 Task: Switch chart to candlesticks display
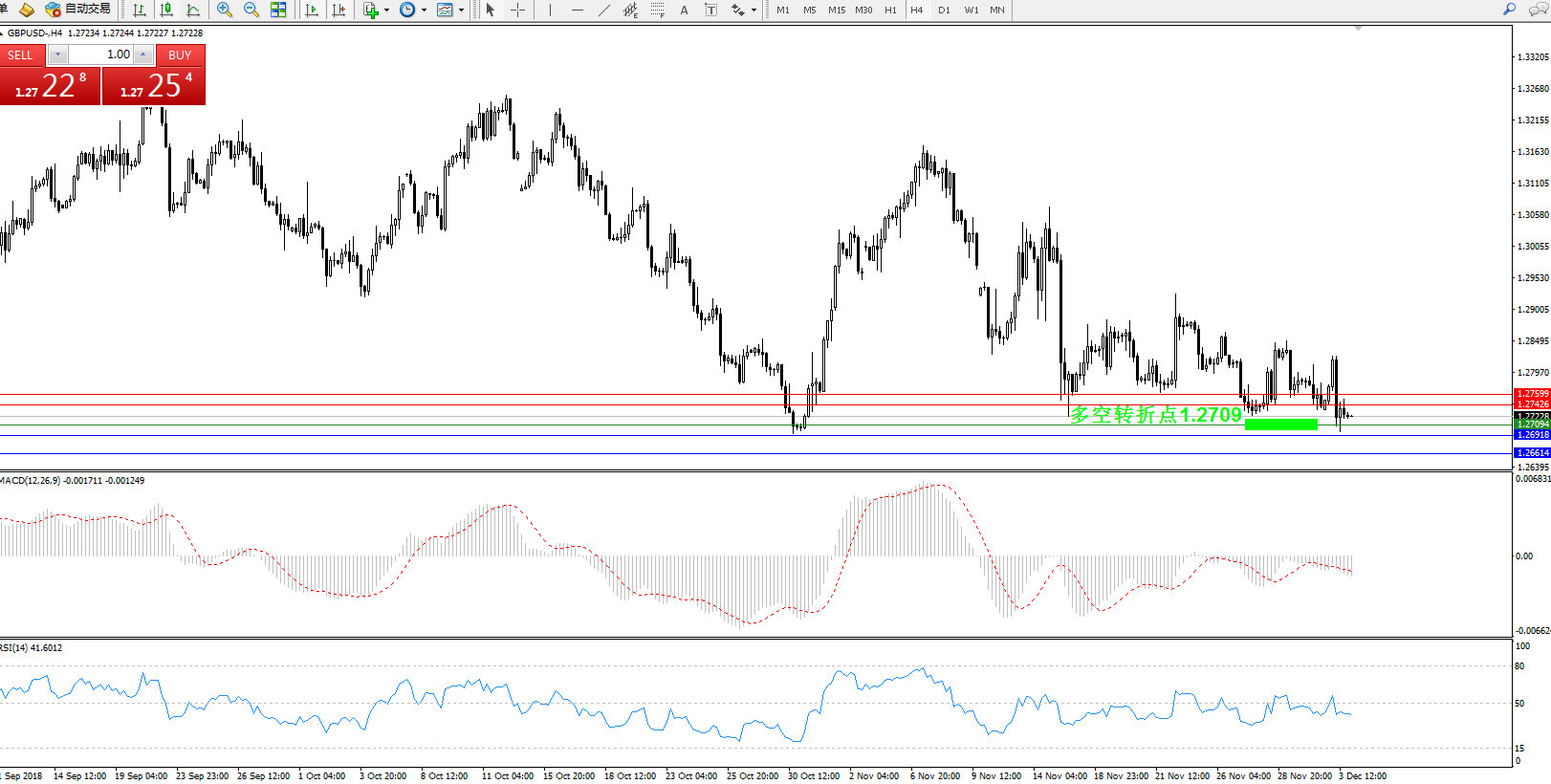point(166,10)
